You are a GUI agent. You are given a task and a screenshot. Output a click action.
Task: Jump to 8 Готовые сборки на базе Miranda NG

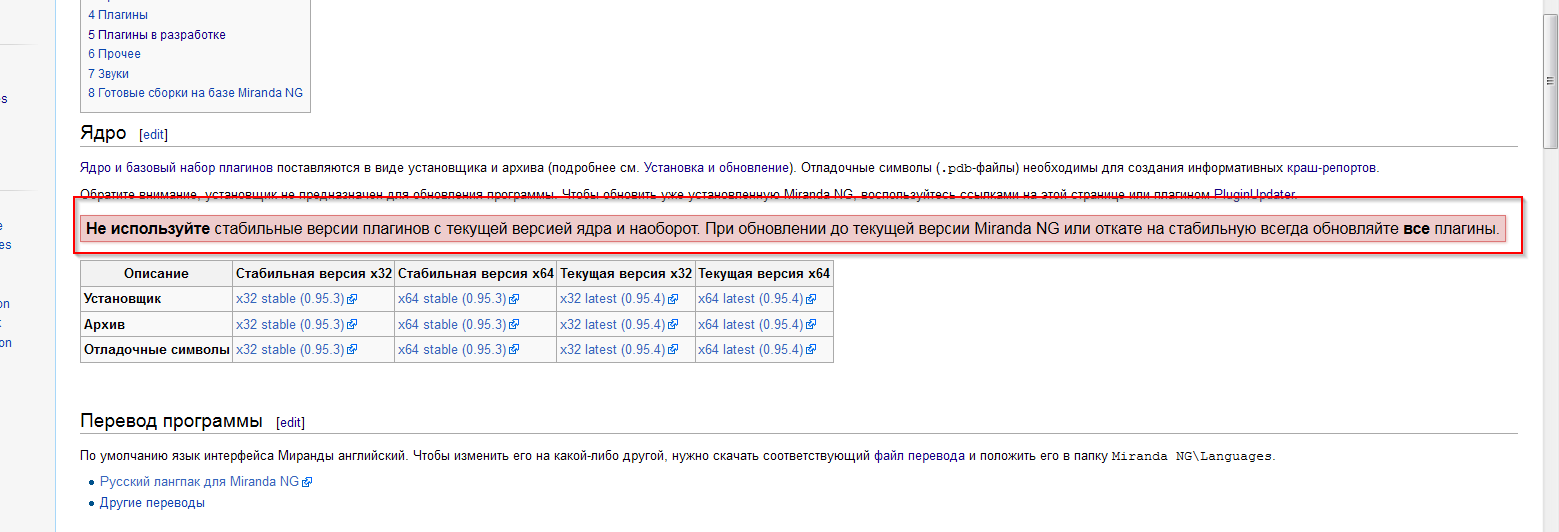click(x=195, y=93)
